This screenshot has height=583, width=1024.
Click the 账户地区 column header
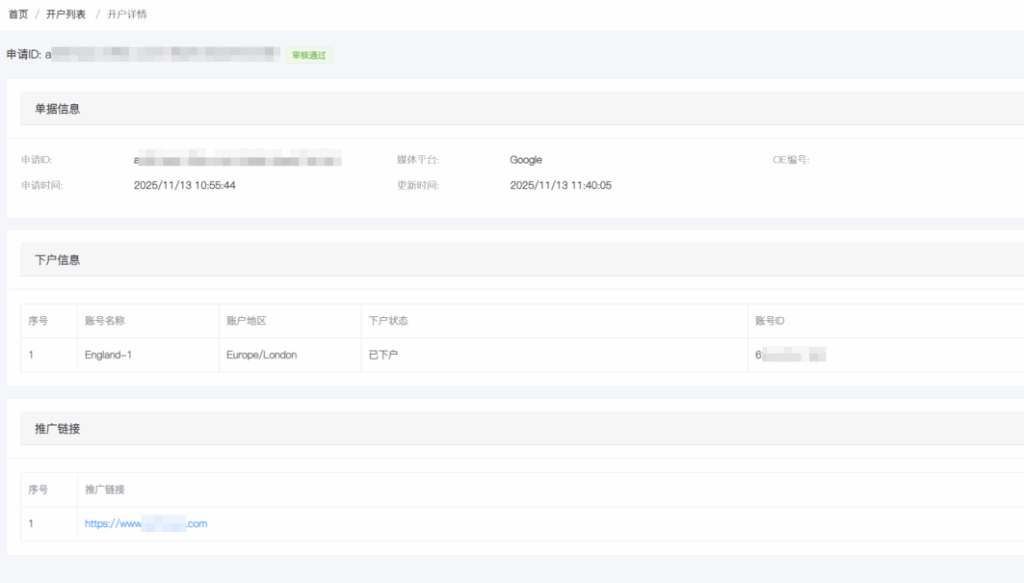pos(246,321)
